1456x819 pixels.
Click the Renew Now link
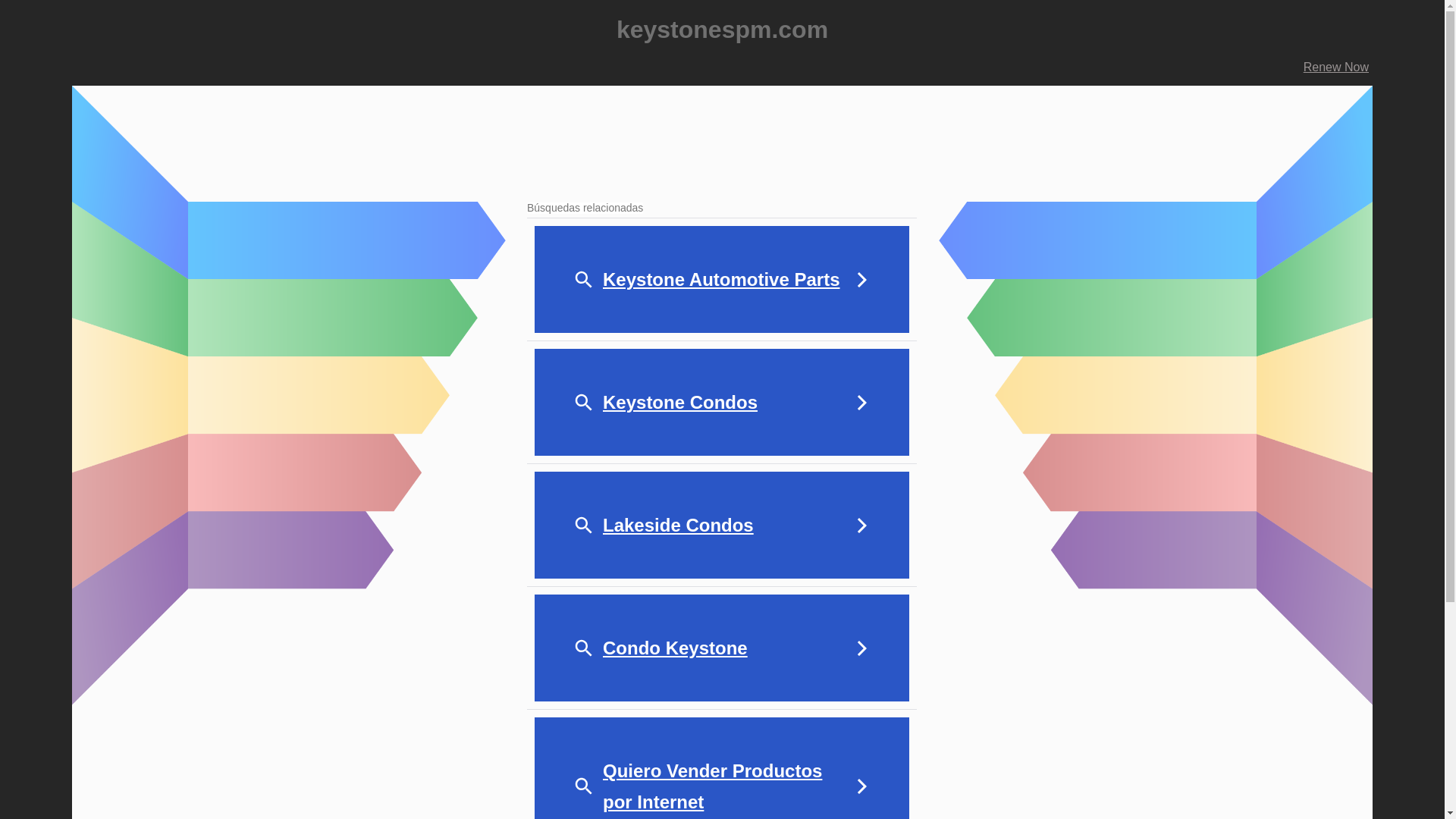click(1335, 67)
